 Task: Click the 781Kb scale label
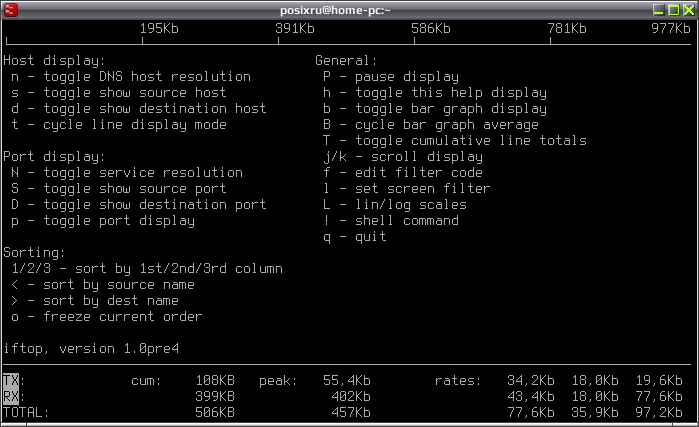coord(567,29)
